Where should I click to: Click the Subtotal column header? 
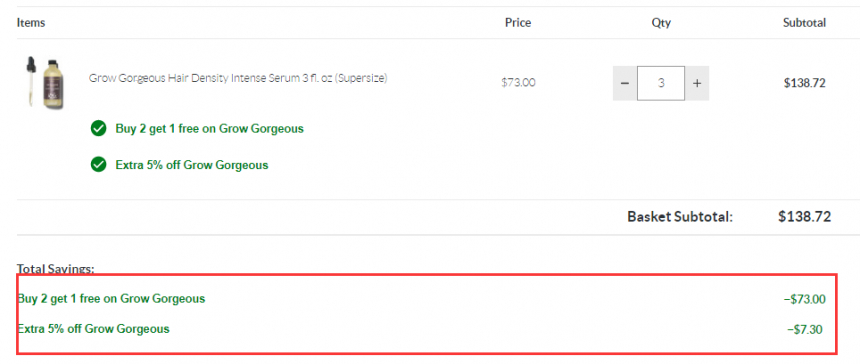[805, 22]
